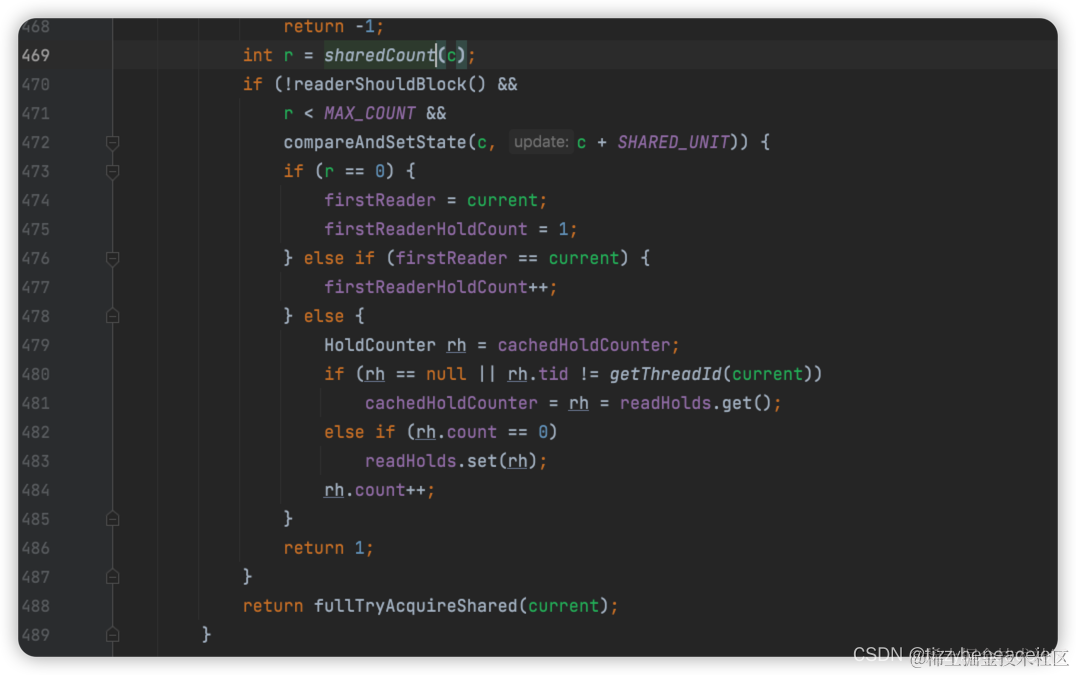The image size is (1076, 675).
Task: Click readHolds.get() on line 481
Action: (696, 403)
